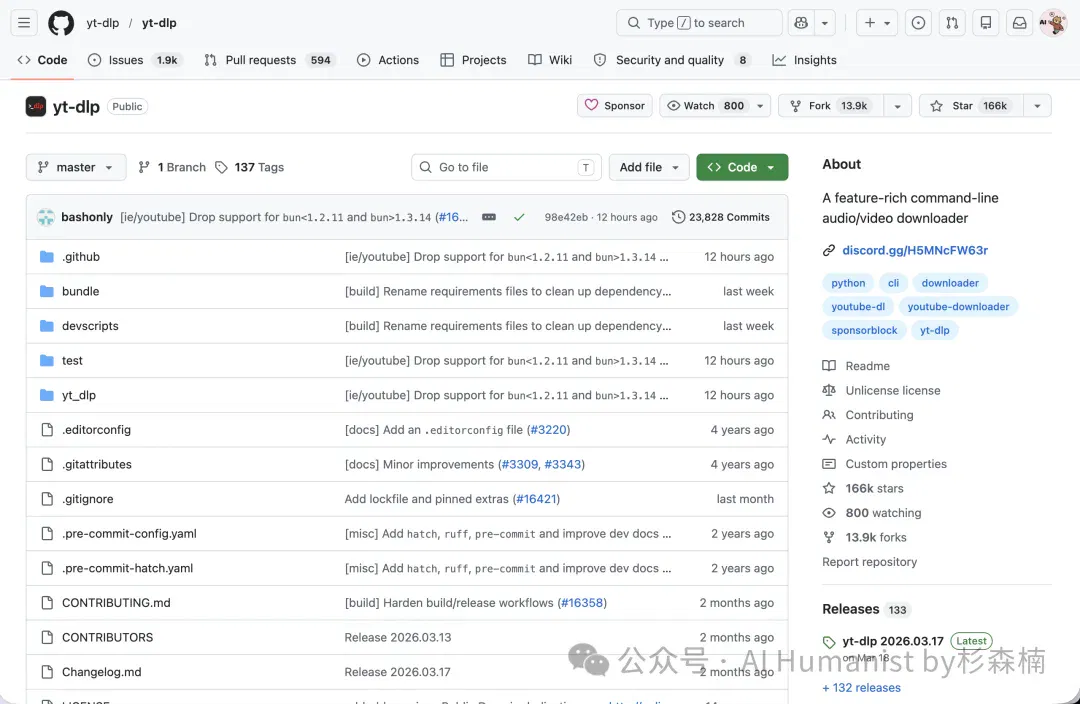Switch to the Issues tab
1080x704 pixels.
click(134, 60)
